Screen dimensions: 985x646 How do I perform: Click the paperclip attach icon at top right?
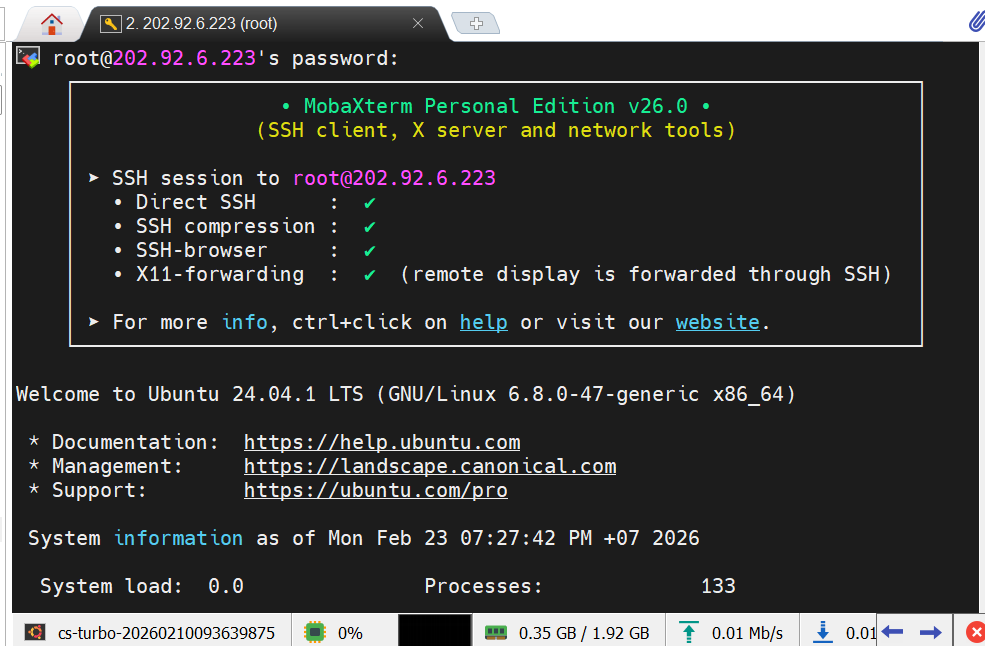tap(976, 22)
